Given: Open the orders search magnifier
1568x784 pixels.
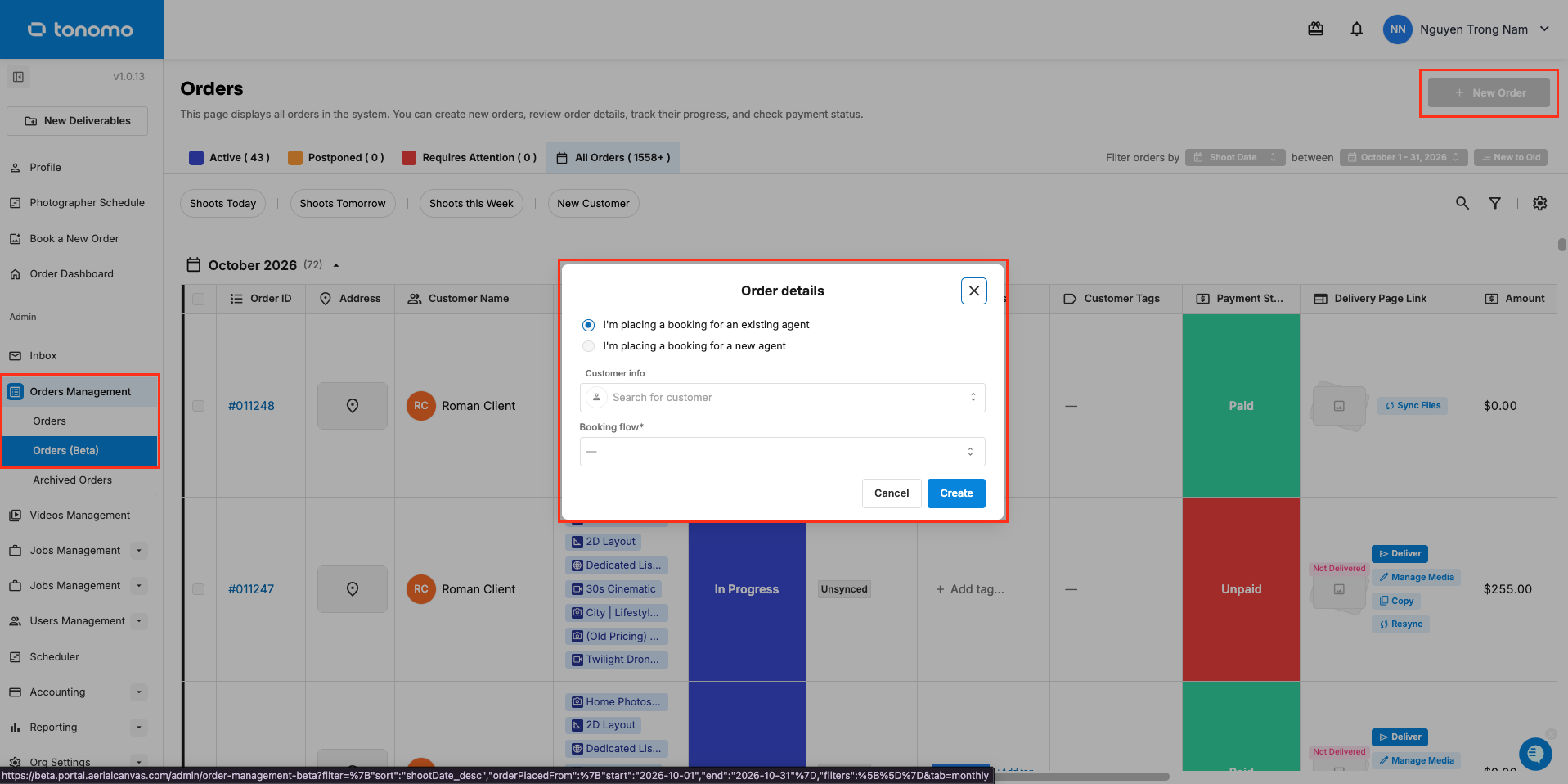Looking at the screenshot, I should 1462,203.
